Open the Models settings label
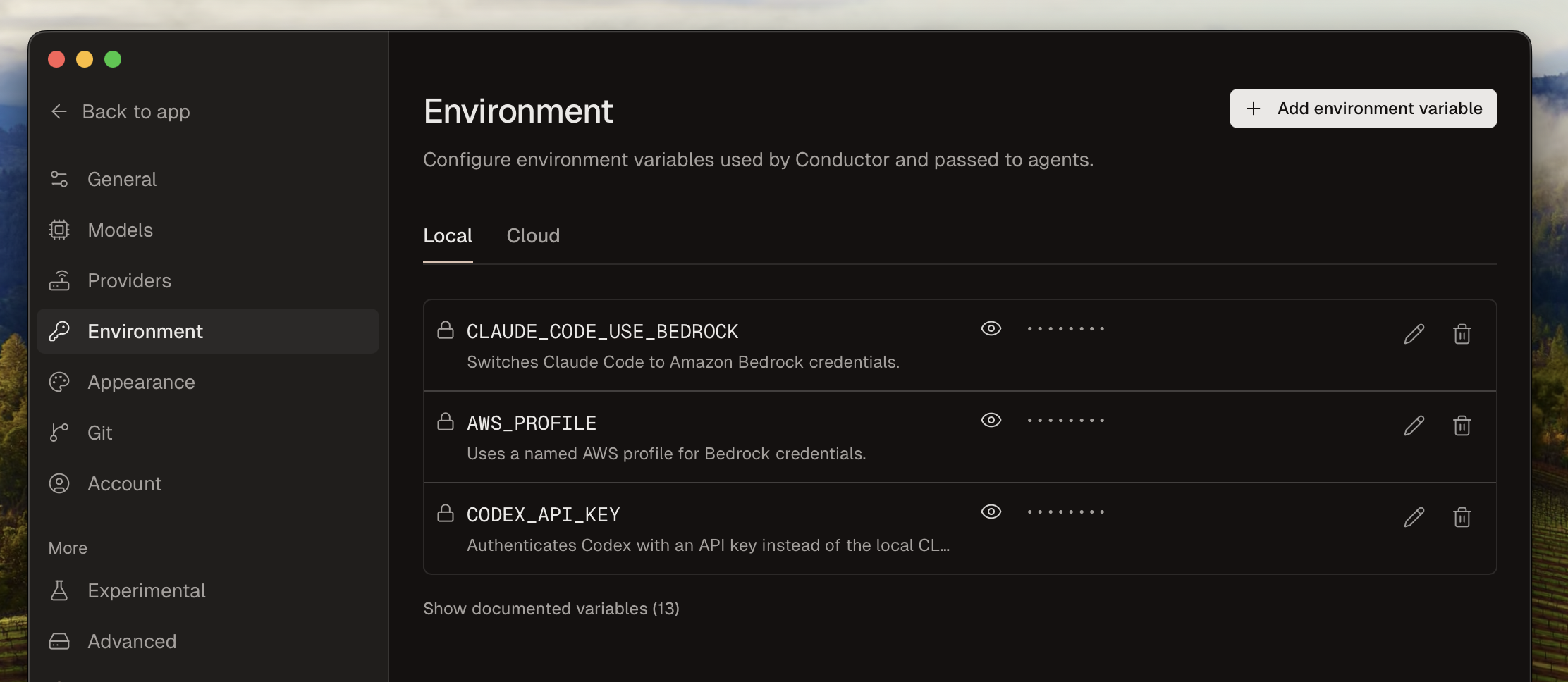 (121, 230)
